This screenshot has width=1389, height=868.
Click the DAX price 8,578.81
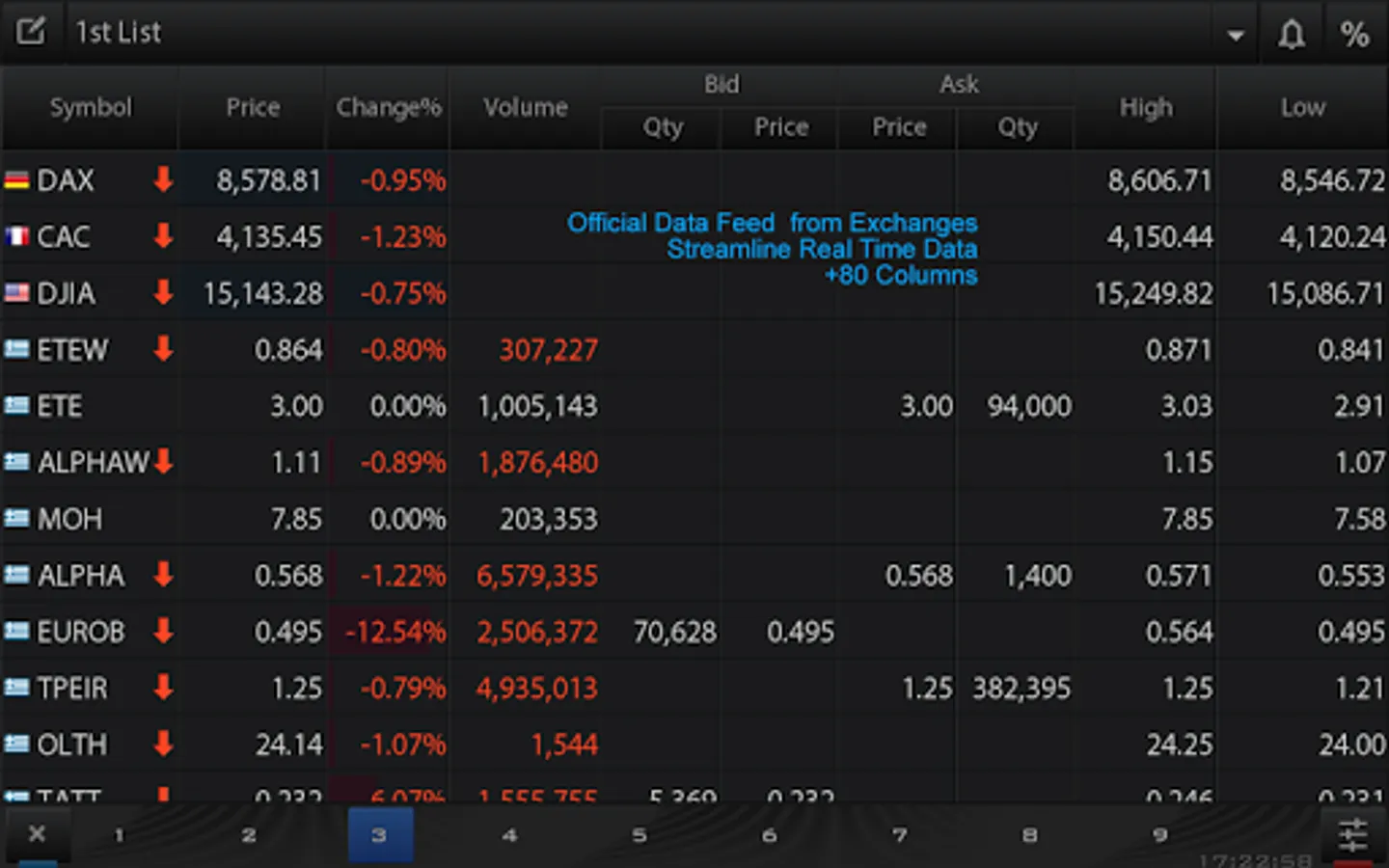pyautogui.click(x=268, y=181)
